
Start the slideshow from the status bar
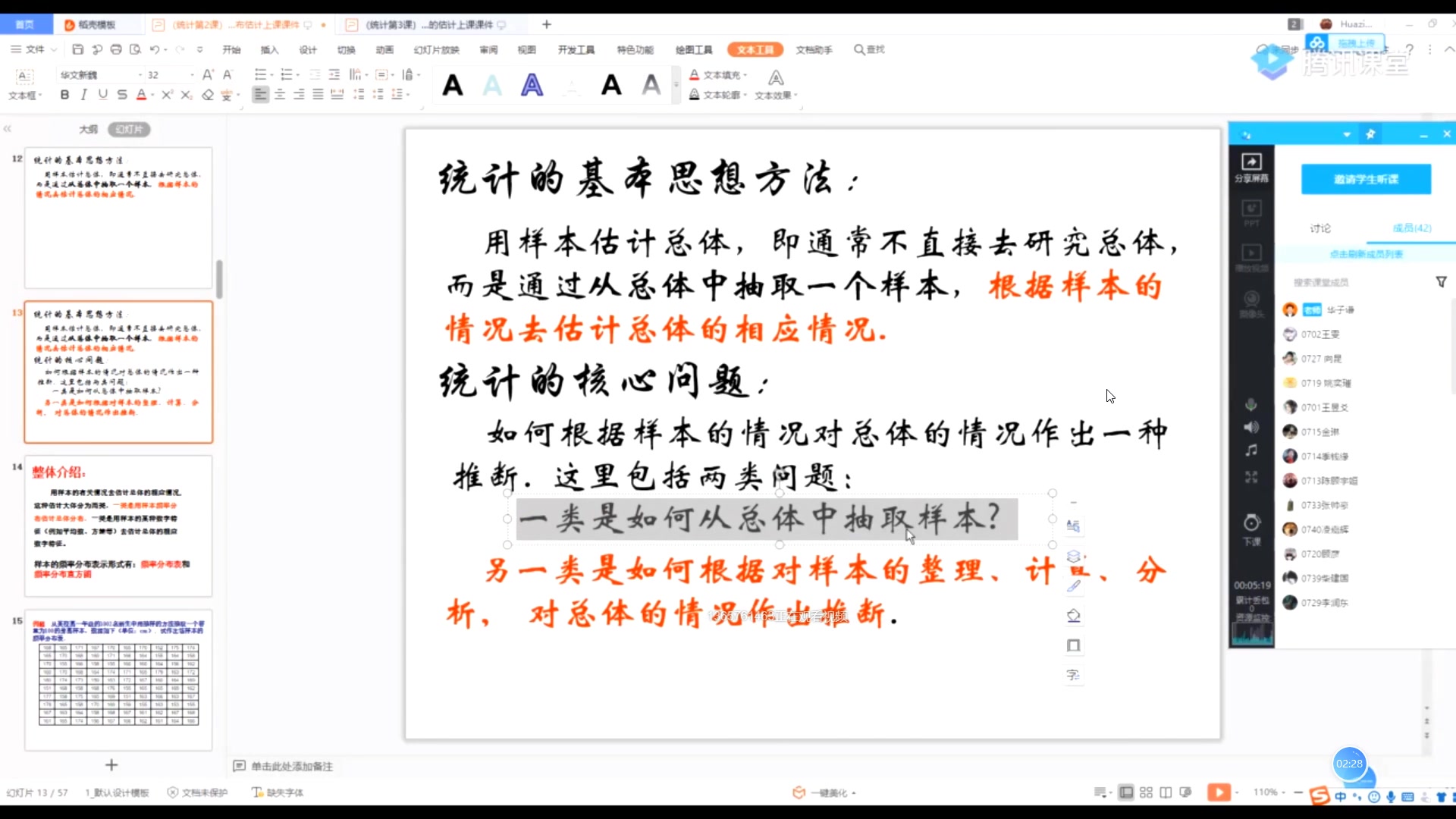(1218, 792)
